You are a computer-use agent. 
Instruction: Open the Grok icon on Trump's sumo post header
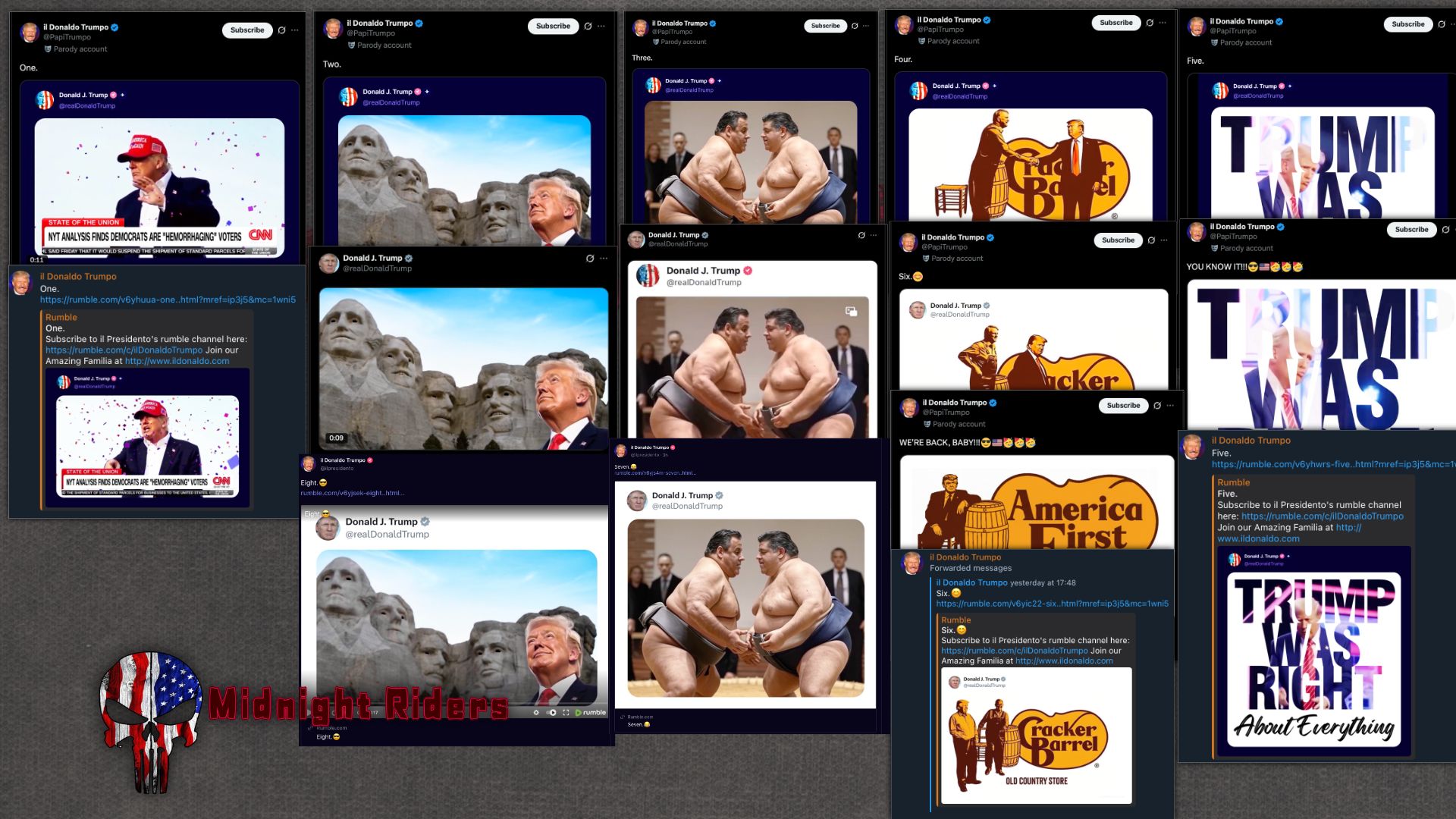(x=861, y=235)
